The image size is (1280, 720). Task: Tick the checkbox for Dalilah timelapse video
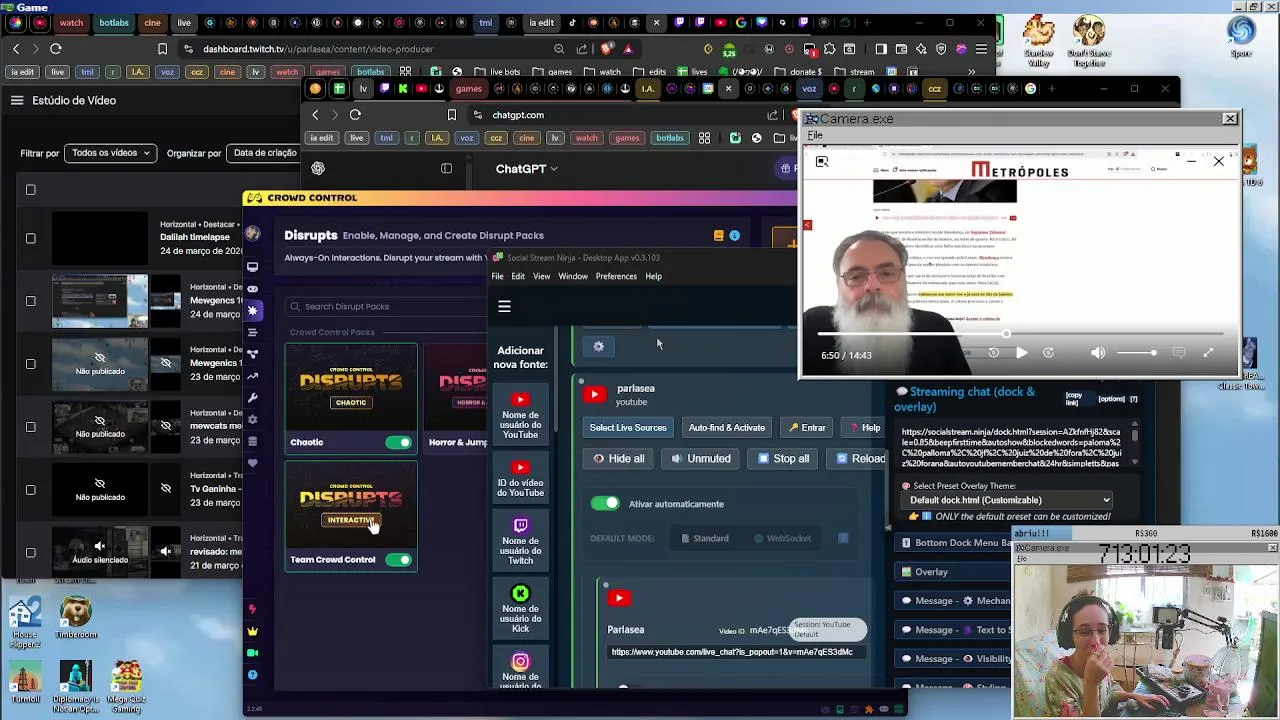[30, 238]
